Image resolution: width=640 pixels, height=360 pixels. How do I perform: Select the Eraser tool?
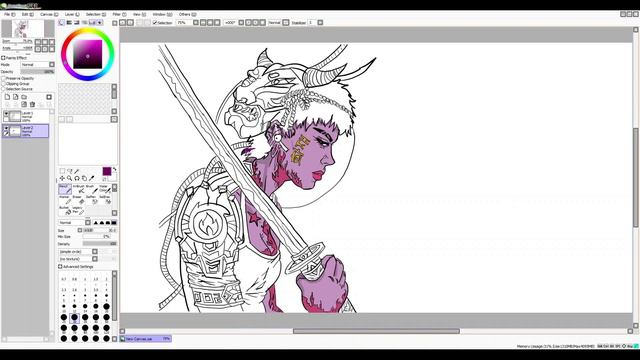pos(79,200)
